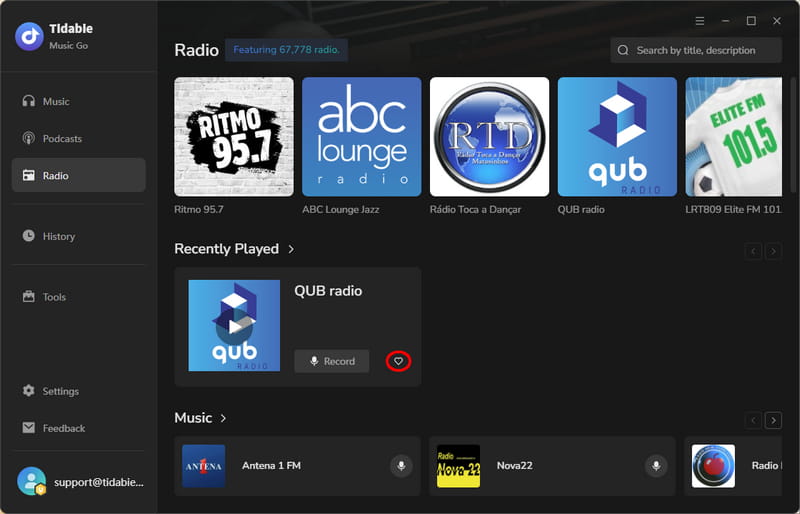Image resolution: width=800 pixels, height=514 pixels.
Task: Open the QUB radio featured thumbnail
Action: 617,137
